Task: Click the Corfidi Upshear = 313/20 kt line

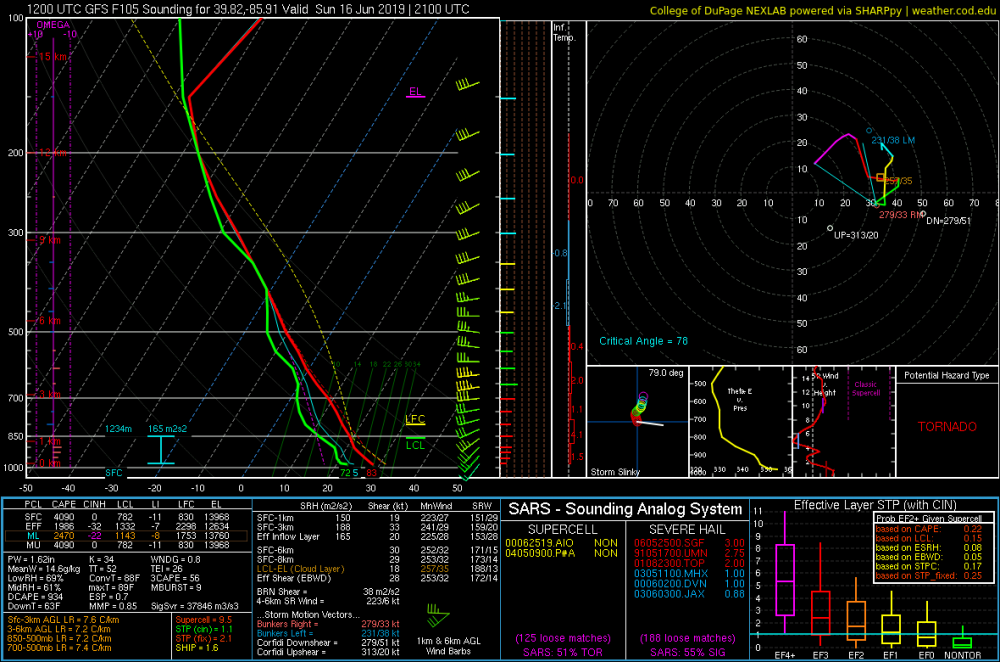Action: point(328,652)
